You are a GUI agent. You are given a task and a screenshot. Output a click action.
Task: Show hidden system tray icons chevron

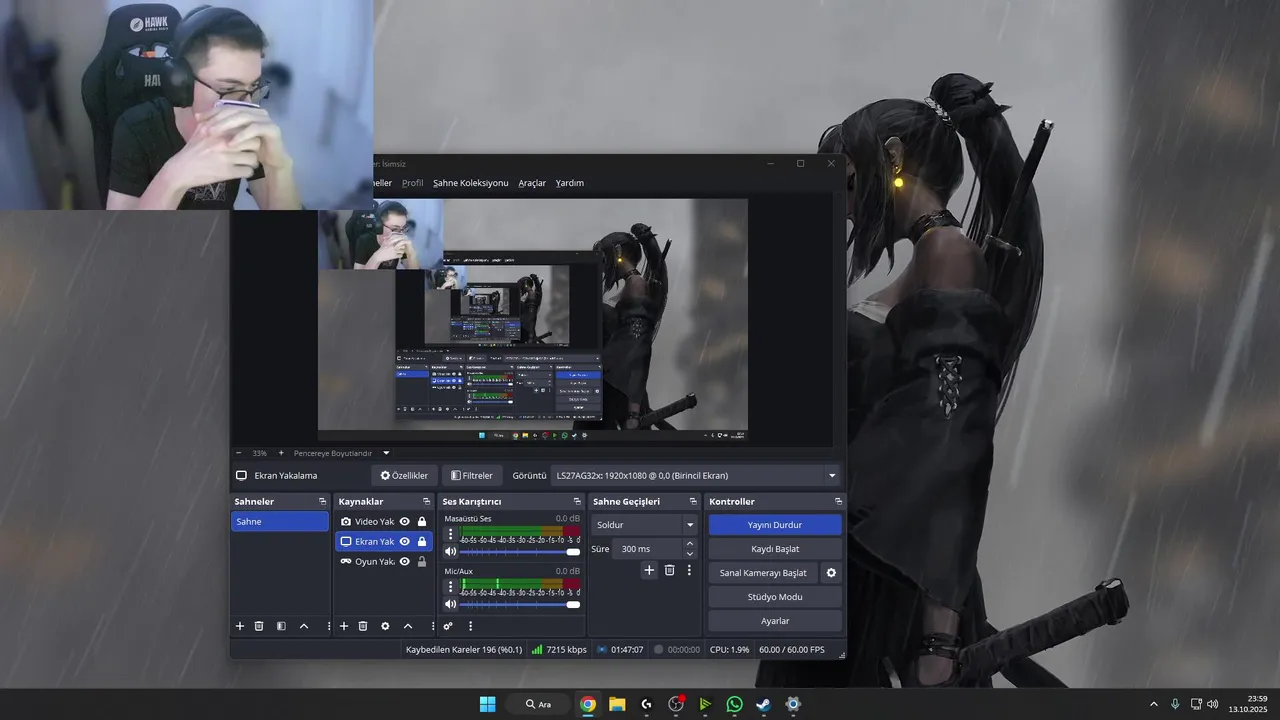click(1153, 704)
